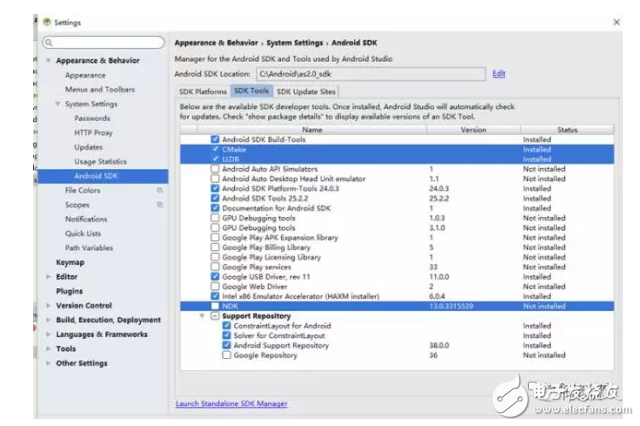Click the project-level icon beside Scopes
640x426 pixels.
click(160, 204)
